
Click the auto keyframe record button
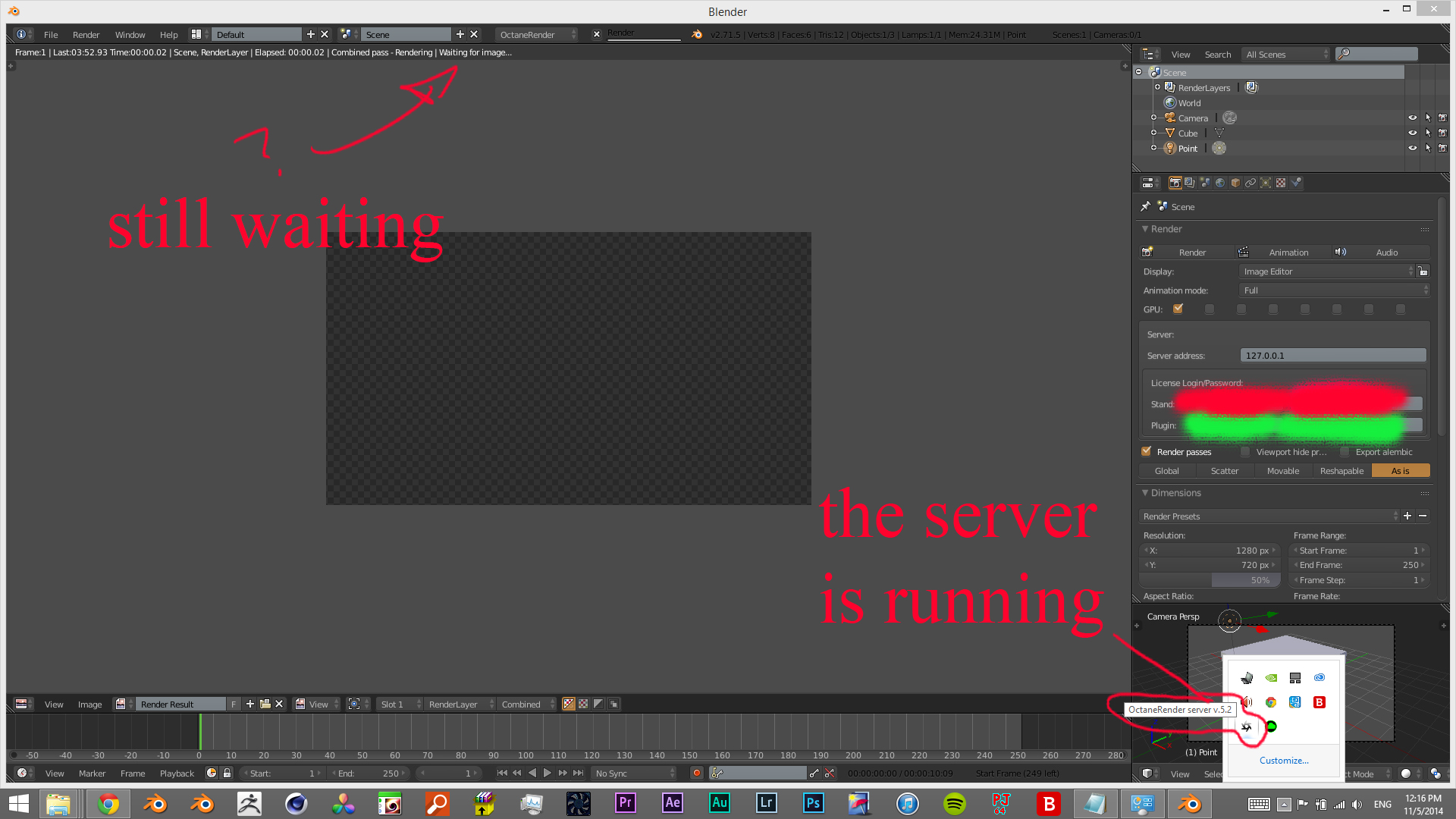click(x=696, y=773)
